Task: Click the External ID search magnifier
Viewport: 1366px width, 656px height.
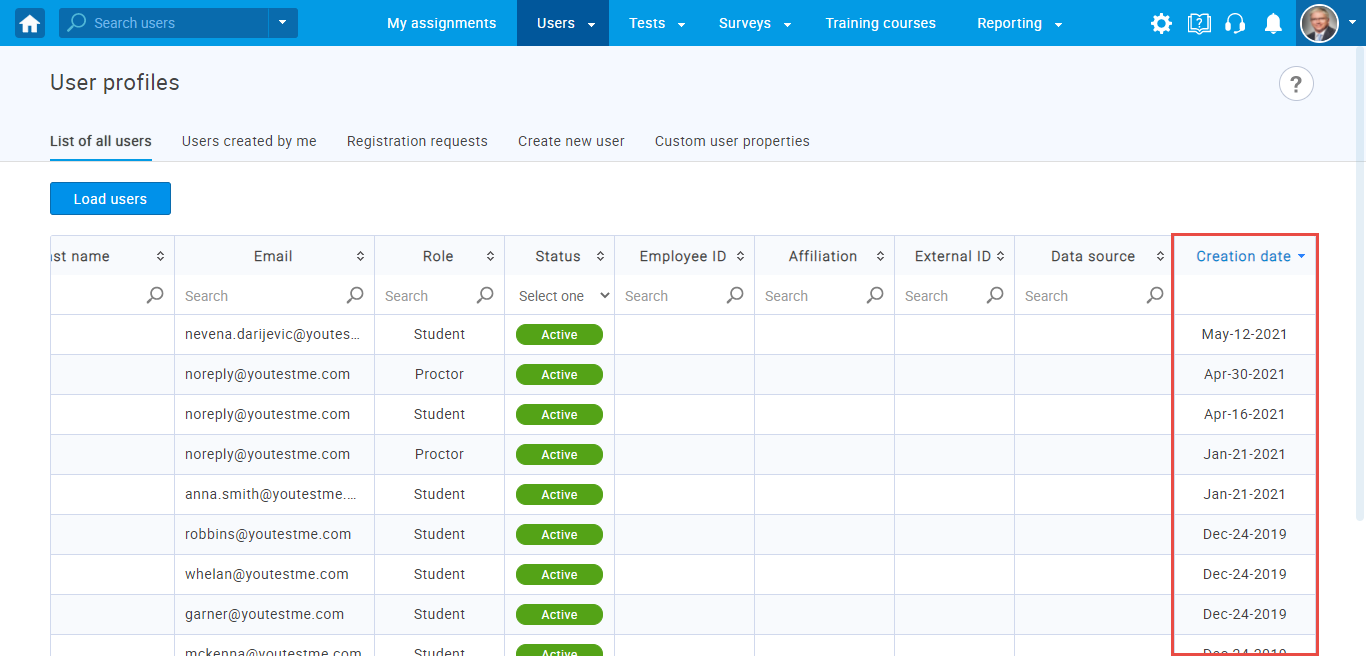Action: tap(995, 295)
